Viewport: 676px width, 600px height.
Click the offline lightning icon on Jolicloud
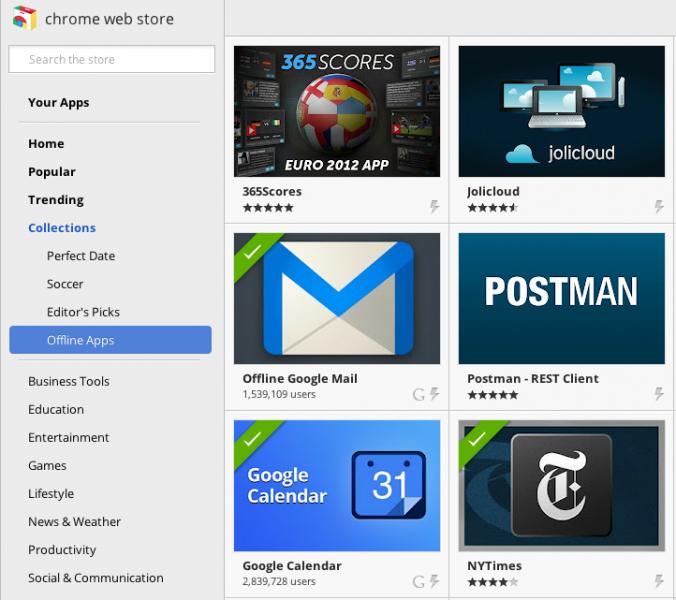tap(659, 207)
